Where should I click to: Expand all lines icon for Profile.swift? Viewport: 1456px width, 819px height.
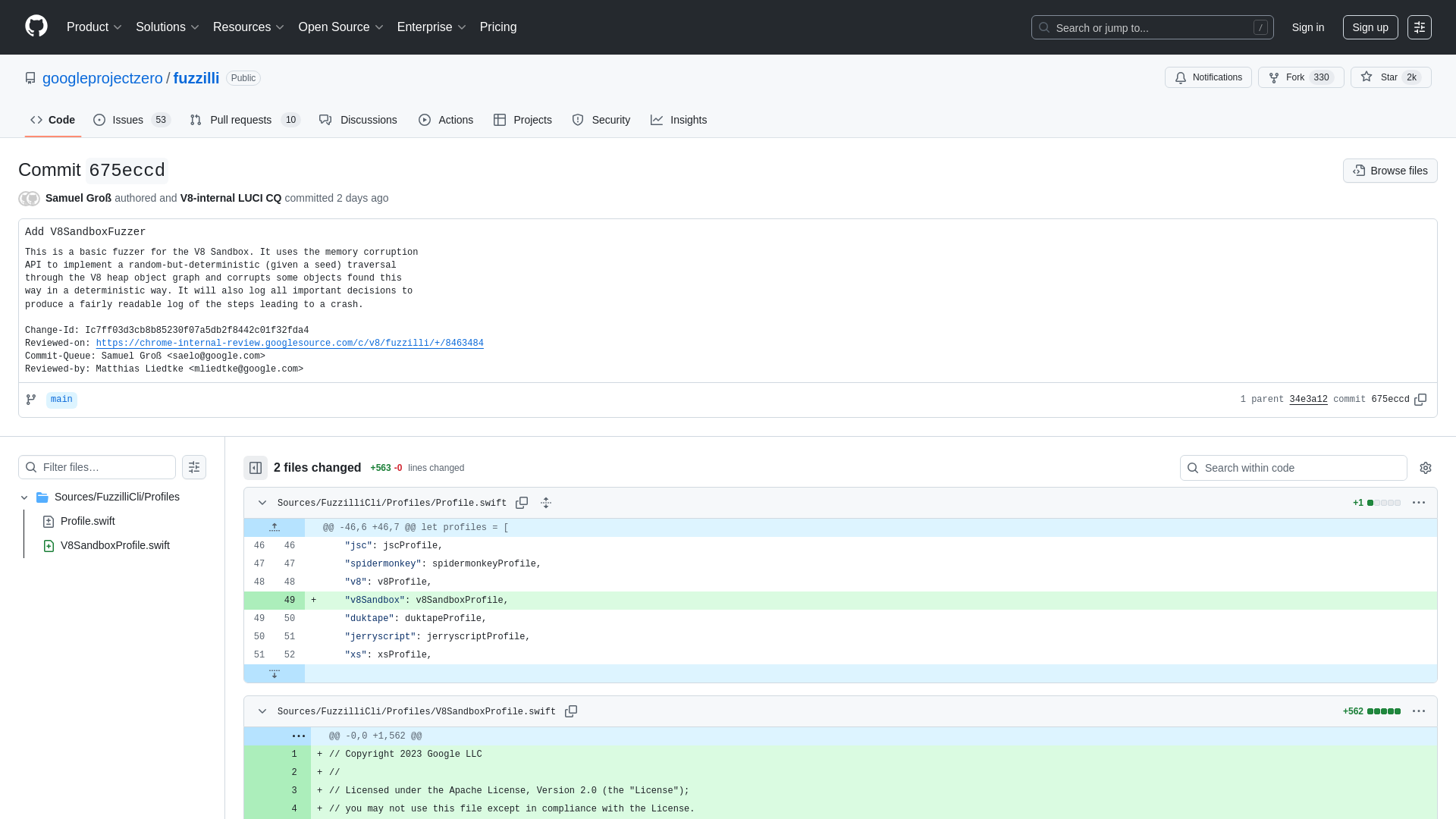[x=546, y=503]
